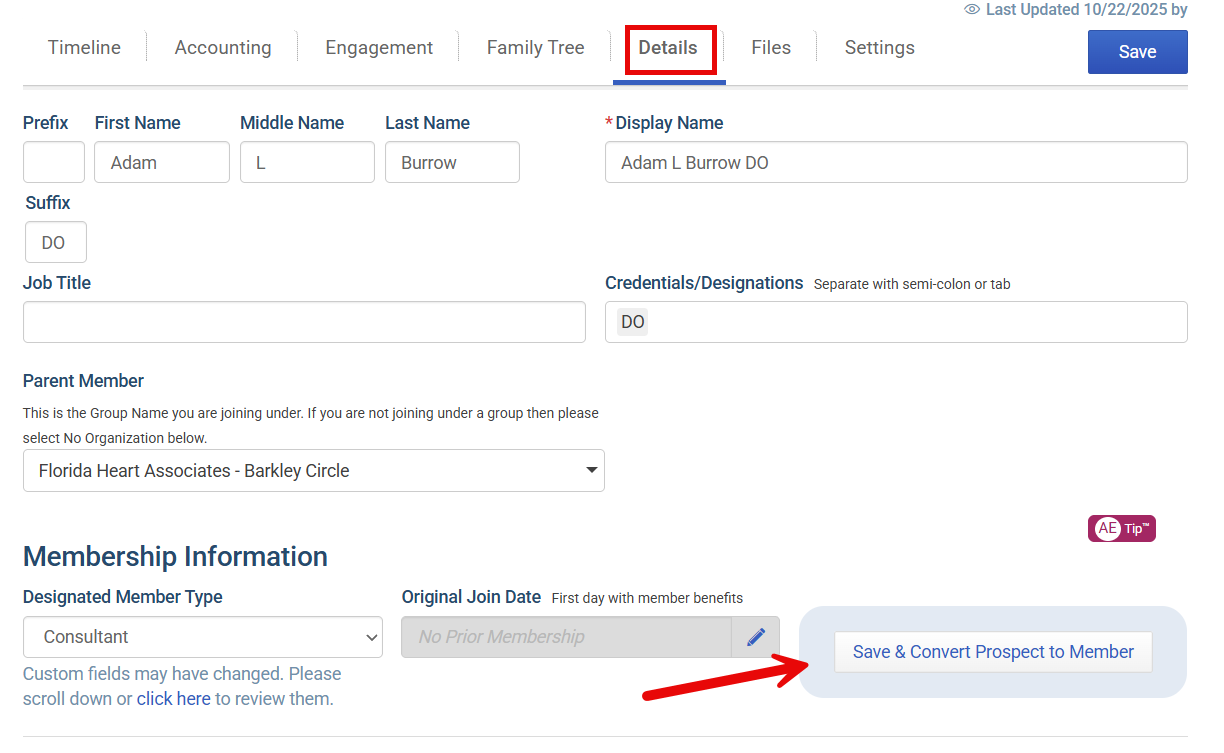Switch to the Timeline tab

(x=84, y=48)
